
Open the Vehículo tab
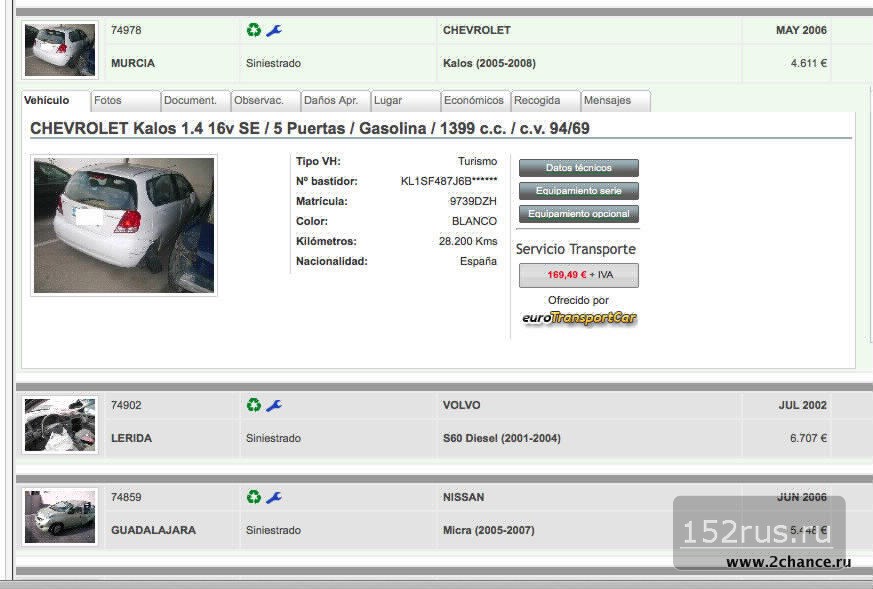pos(55,101)
